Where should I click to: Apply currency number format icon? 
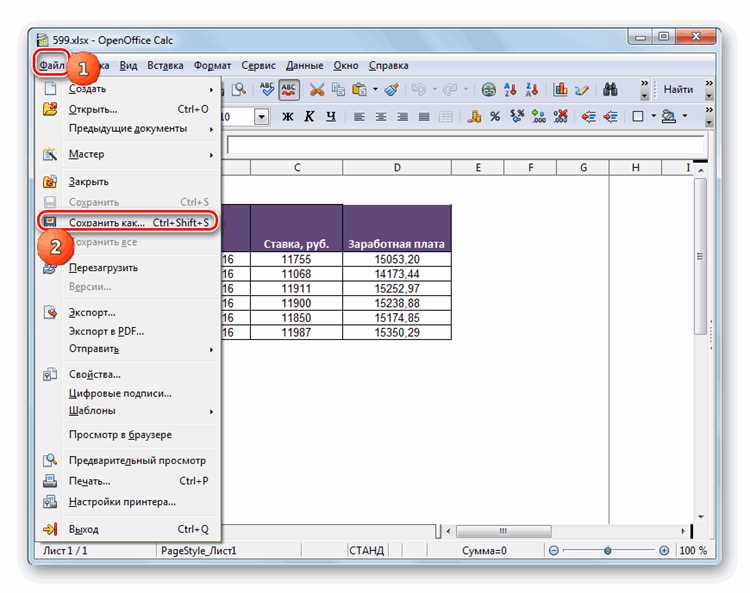coord(474,117)
